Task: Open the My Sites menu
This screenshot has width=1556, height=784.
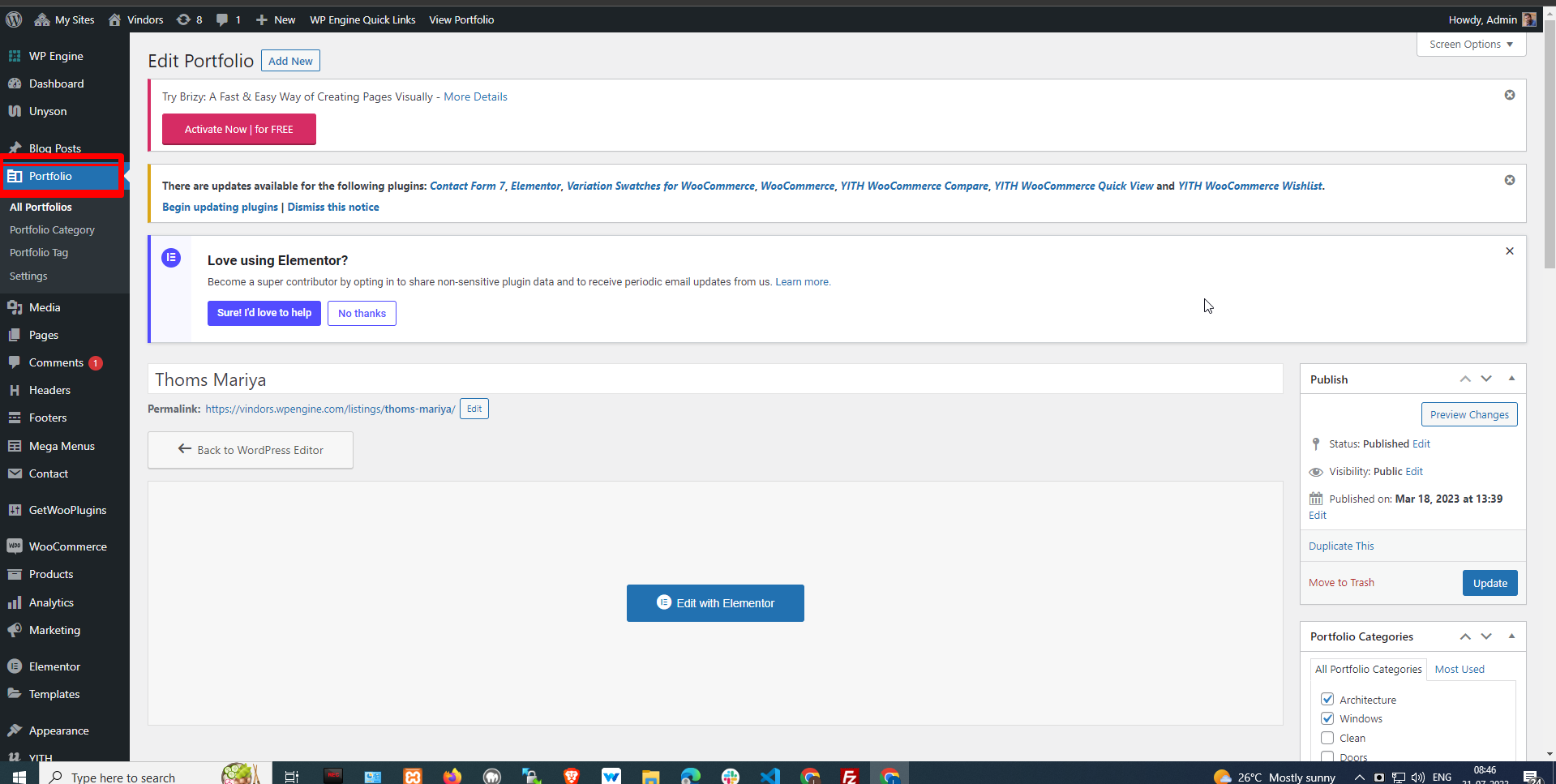Action: (65, 19)
